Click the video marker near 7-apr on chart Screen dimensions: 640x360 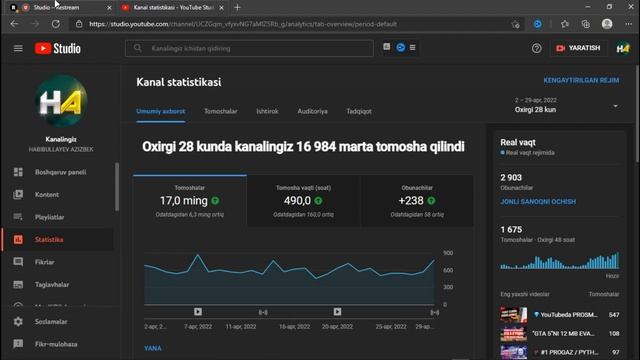198,312
